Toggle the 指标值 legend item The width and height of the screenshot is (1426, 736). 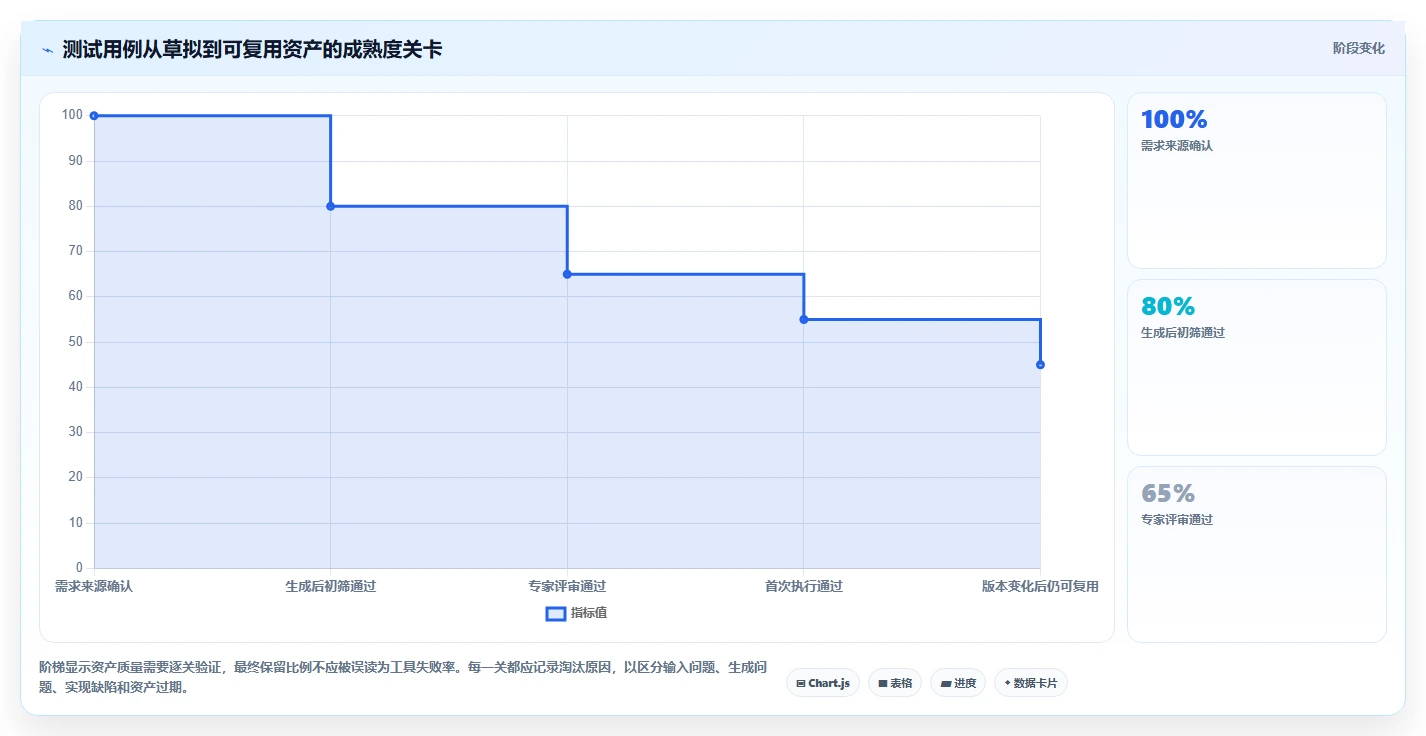577,613
